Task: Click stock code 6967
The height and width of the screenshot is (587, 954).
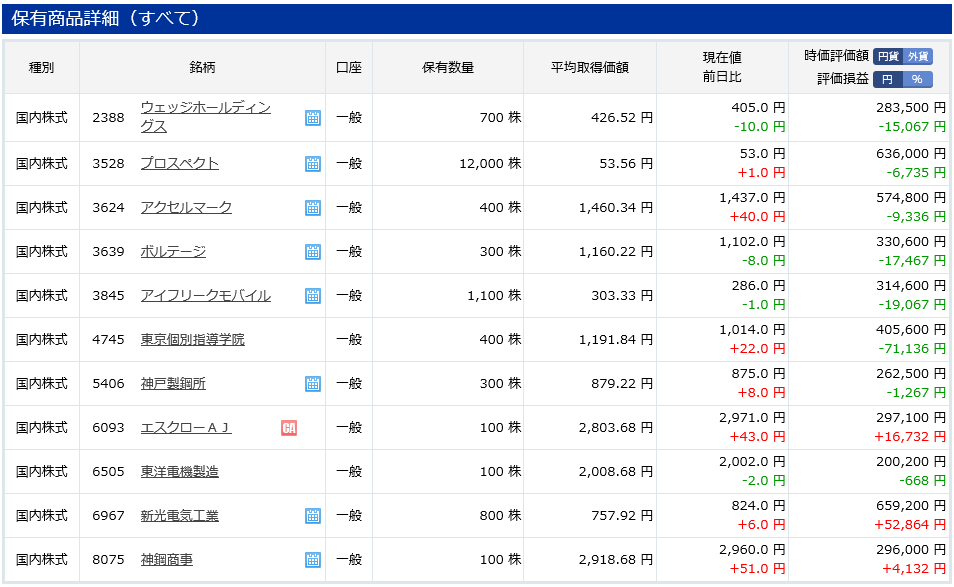Action: pyautogui.click(x=108, y=516)
